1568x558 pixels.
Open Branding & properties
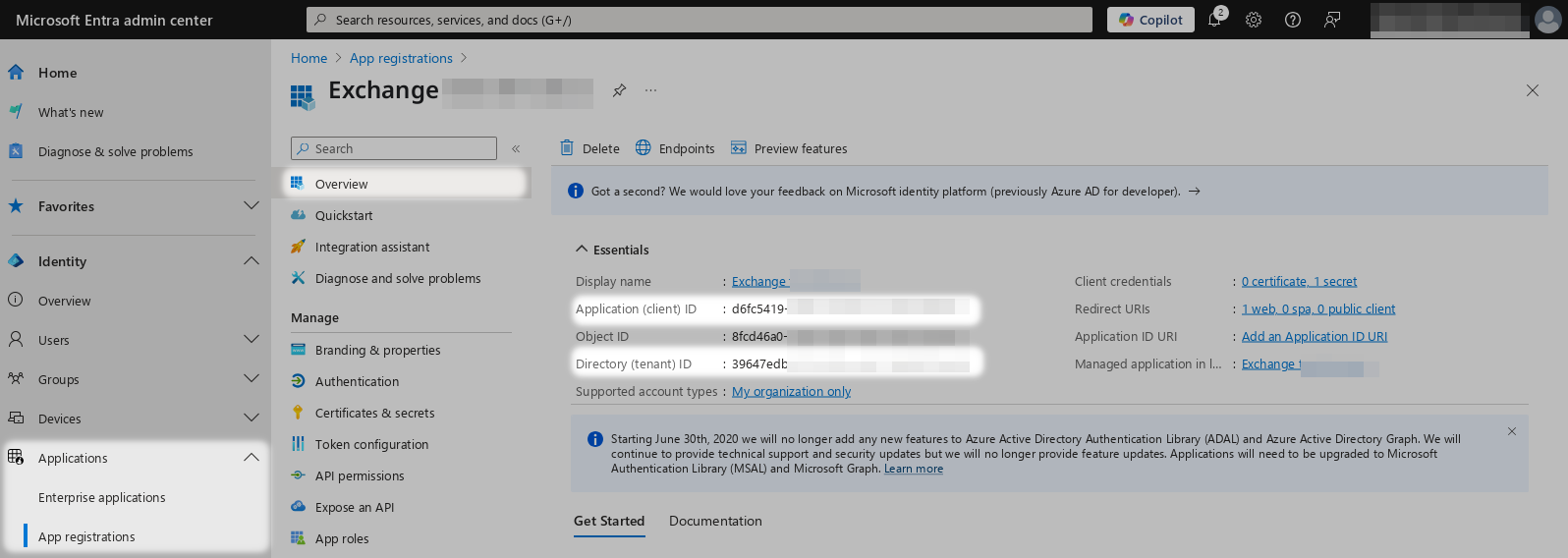click(377, 350)
